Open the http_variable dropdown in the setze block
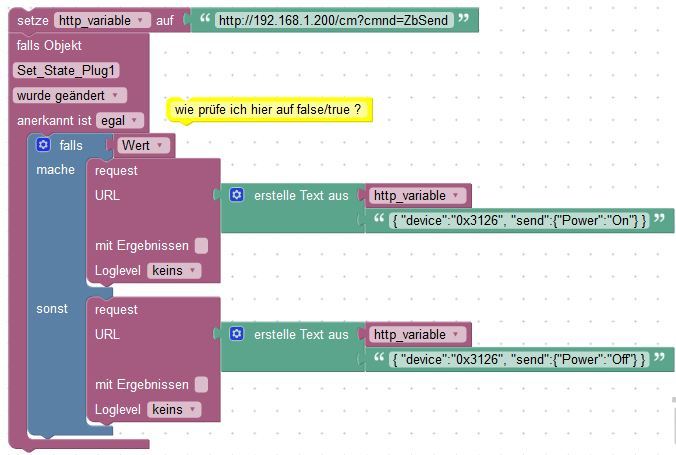This screenshot has height=455, width=676. coord(102,20)
